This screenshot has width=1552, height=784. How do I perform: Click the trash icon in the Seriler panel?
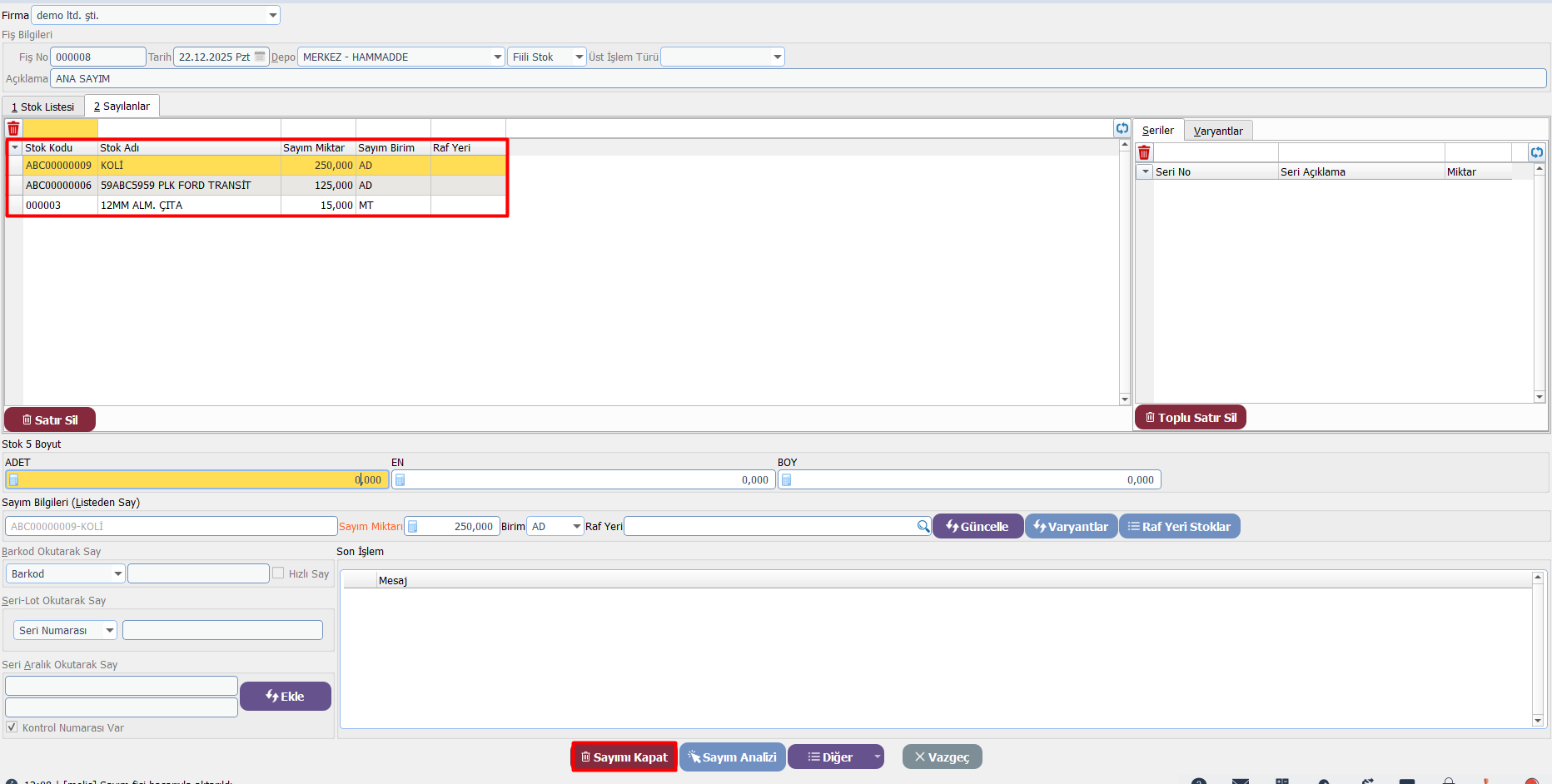tap(1144, 152)
